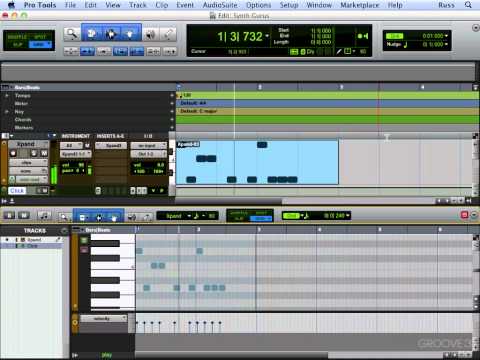480x360 pixels.
Task: Click the notation view icon in MIDI editor
Action: click(x=44, y=216)
